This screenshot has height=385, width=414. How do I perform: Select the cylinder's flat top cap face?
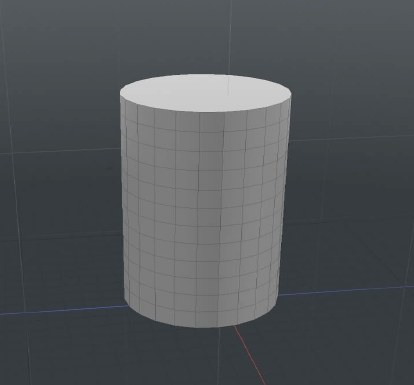(x=206, y=93)
